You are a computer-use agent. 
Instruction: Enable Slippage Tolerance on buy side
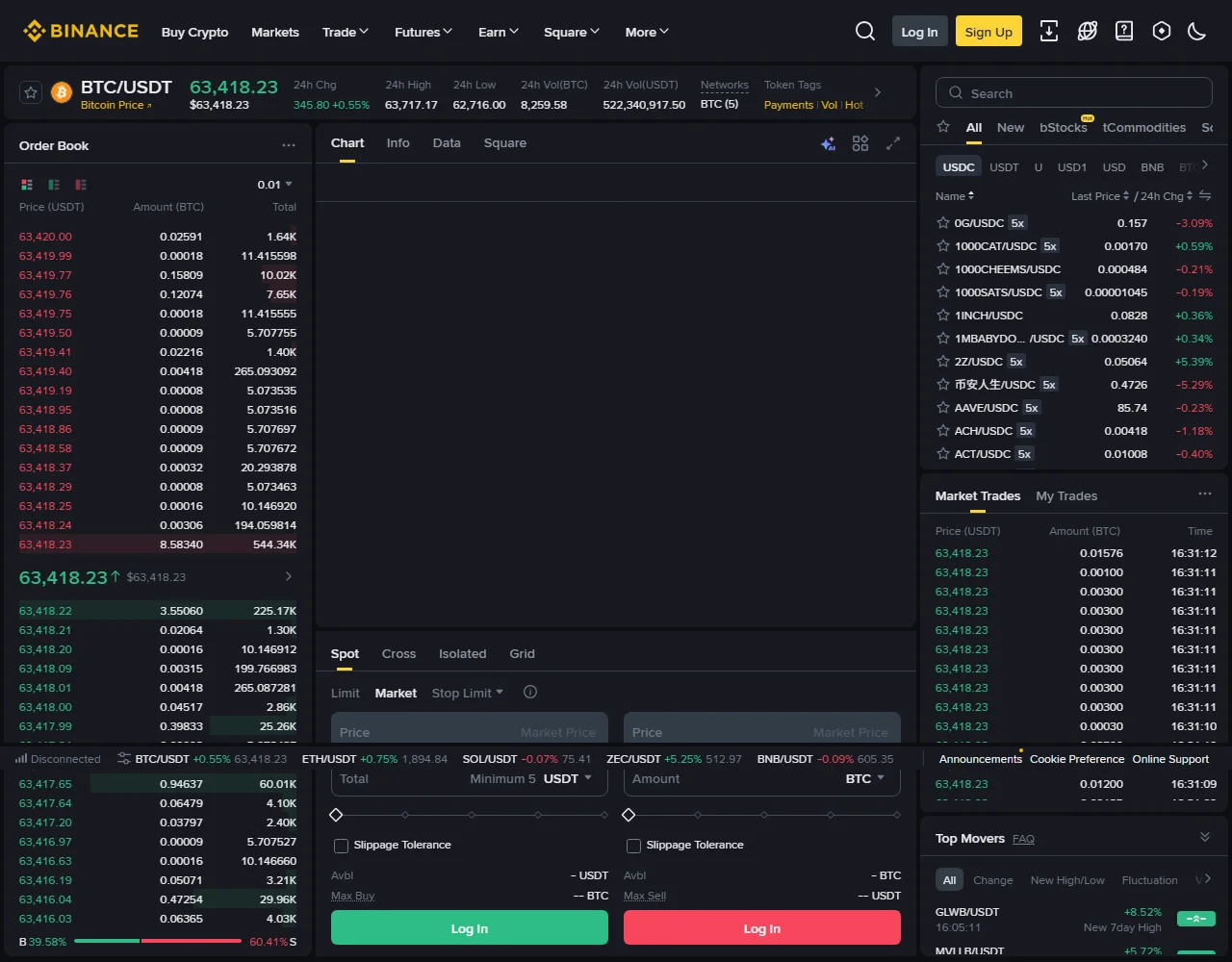[341, 846]
